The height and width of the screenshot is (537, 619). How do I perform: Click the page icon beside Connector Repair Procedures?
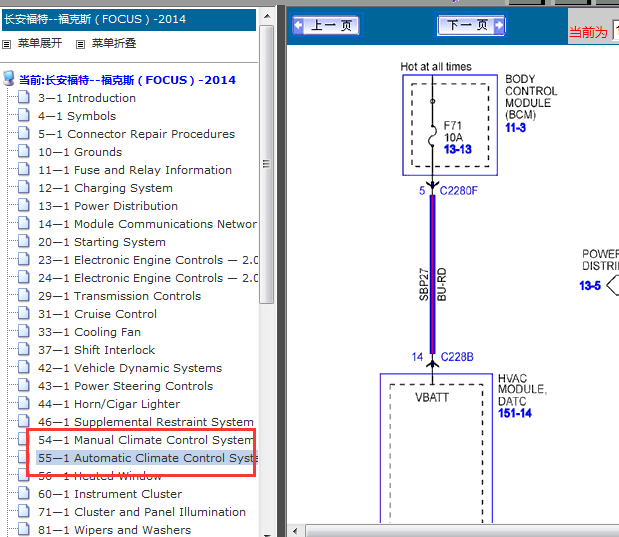point(24,133)
